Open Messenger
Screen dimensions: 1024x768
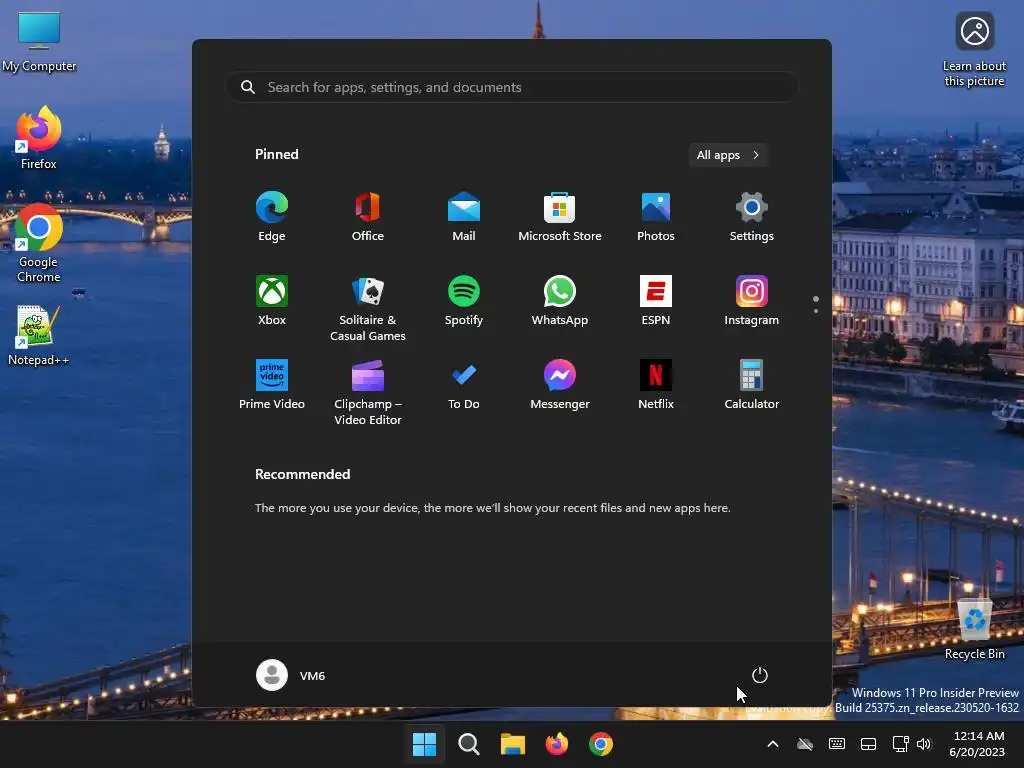point(560,385)
